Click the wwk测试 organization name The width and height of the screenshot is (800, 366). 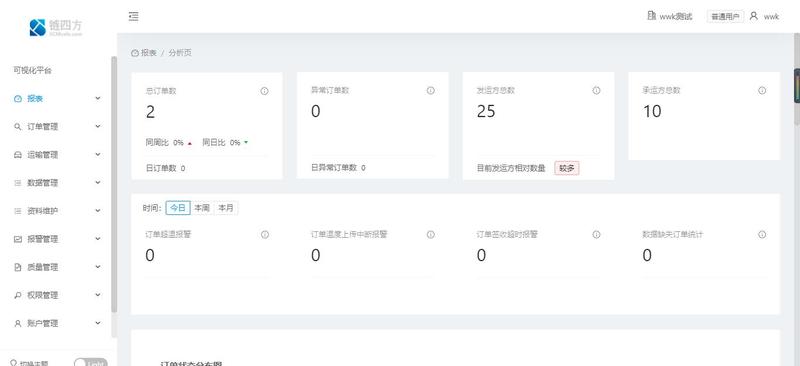tap(676, 16)
